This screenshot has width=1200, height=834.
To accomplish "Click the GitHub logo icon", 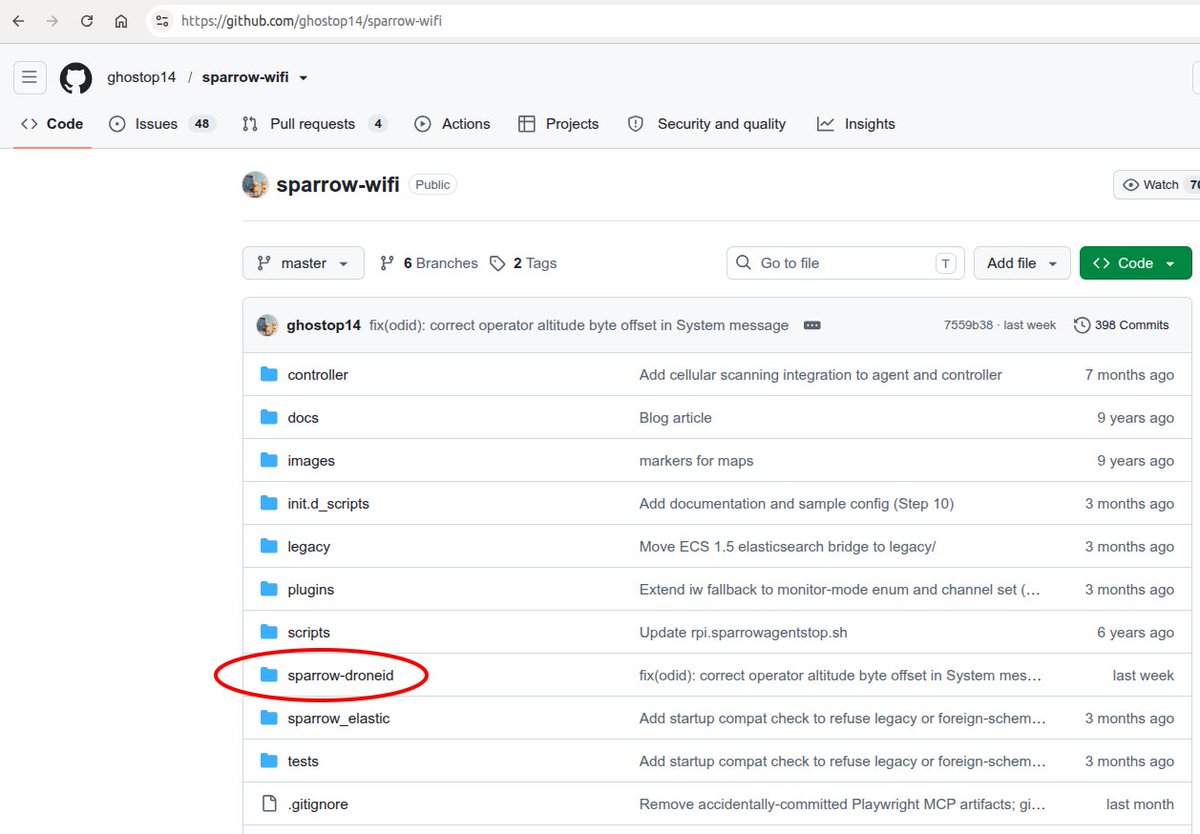I will [x=76, y=78].
